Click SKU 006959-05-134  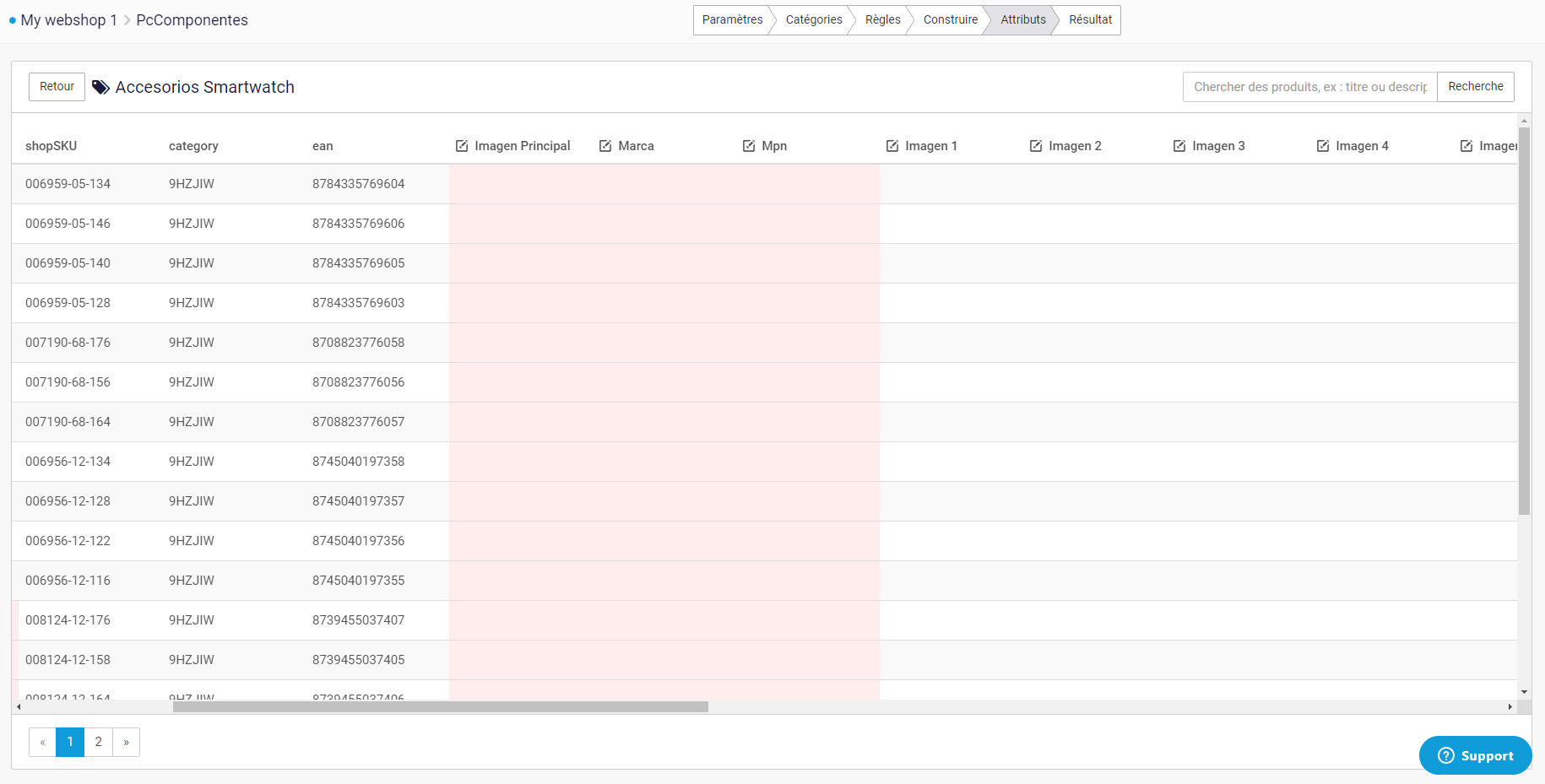[68, 184]
